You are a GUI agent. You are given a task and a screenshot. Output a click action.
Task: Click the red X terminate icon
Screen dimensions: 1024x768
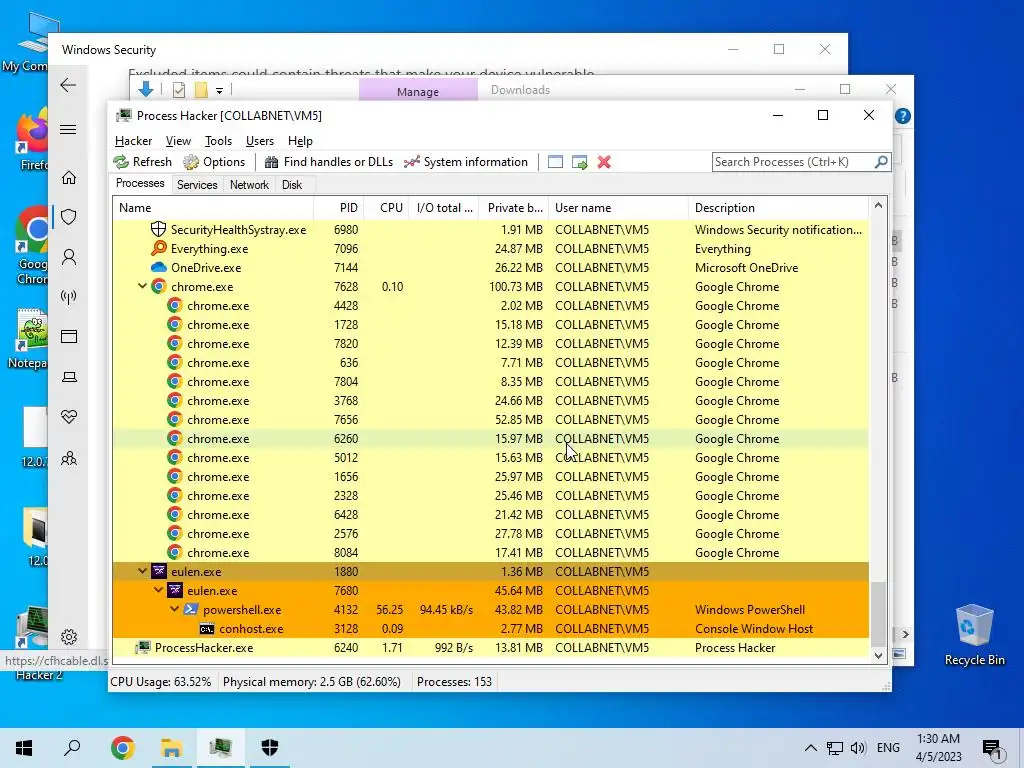[604, 162]
